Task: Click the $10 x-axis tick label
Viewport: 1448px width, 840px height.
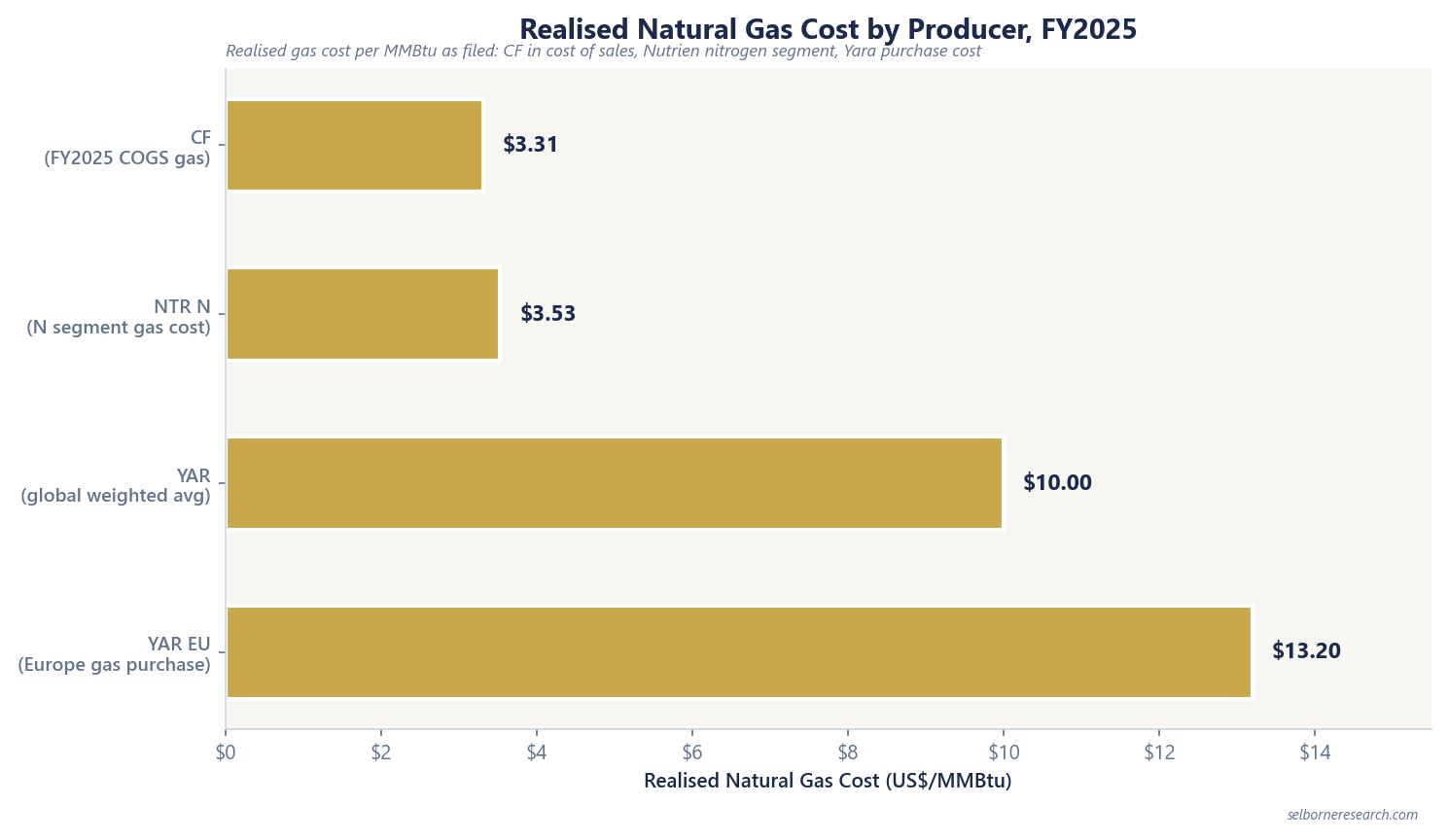Action: point(1004,752)
